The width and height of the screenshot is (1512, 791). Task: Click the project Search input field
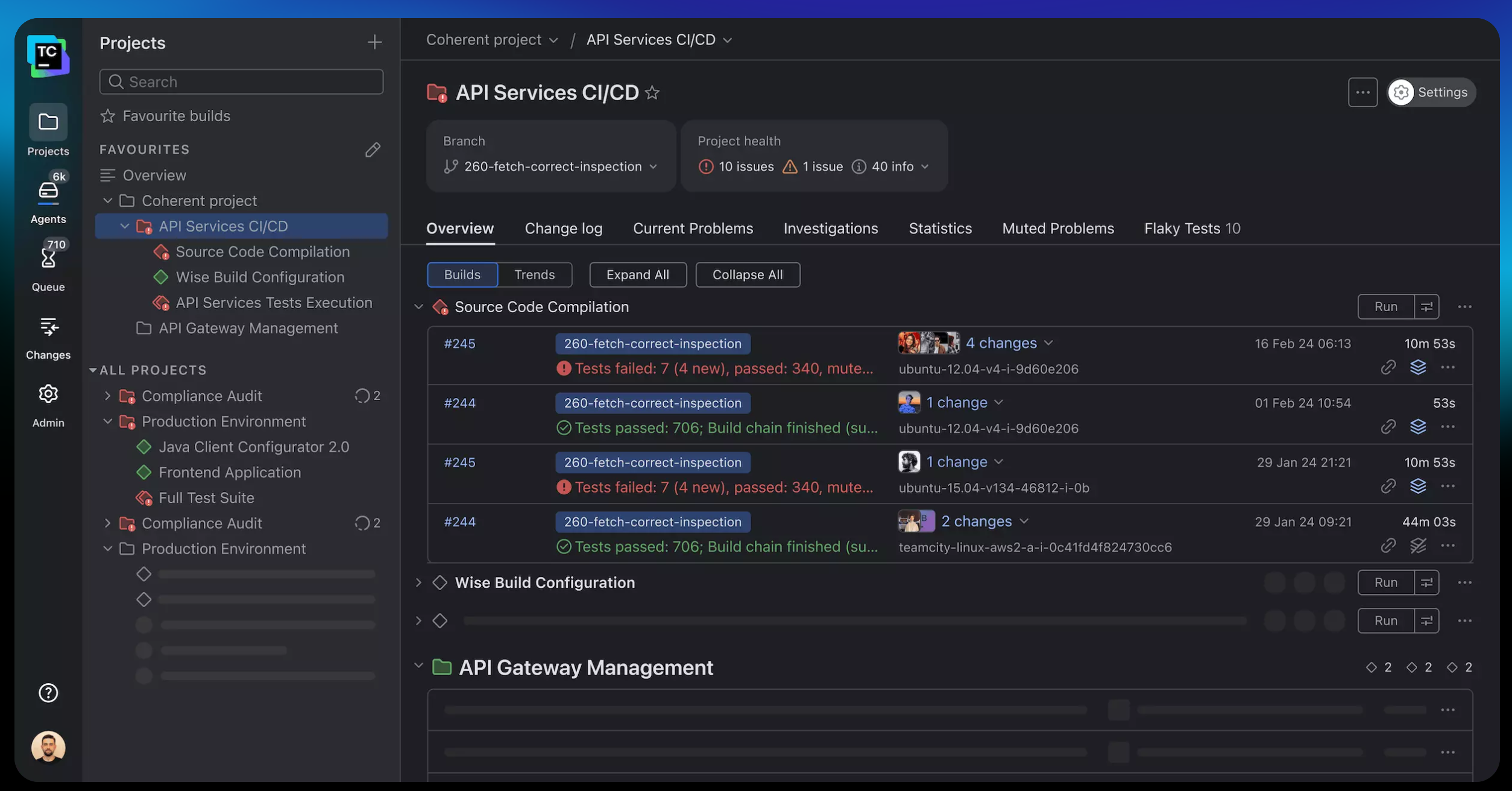tap(241, 82)
